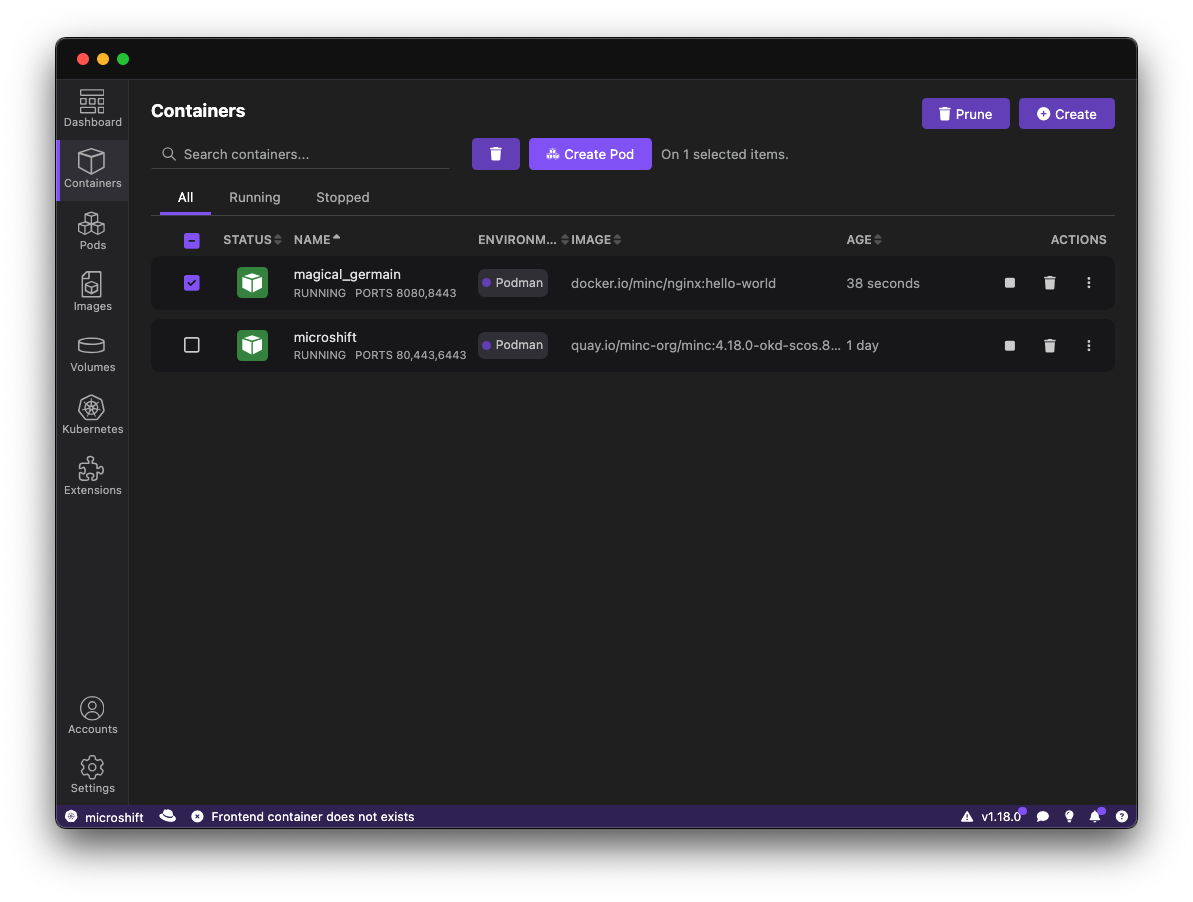This screenshot has width=1193, height=902.
Task: Click the Create Pod button
Action: [x=590, y=154]
